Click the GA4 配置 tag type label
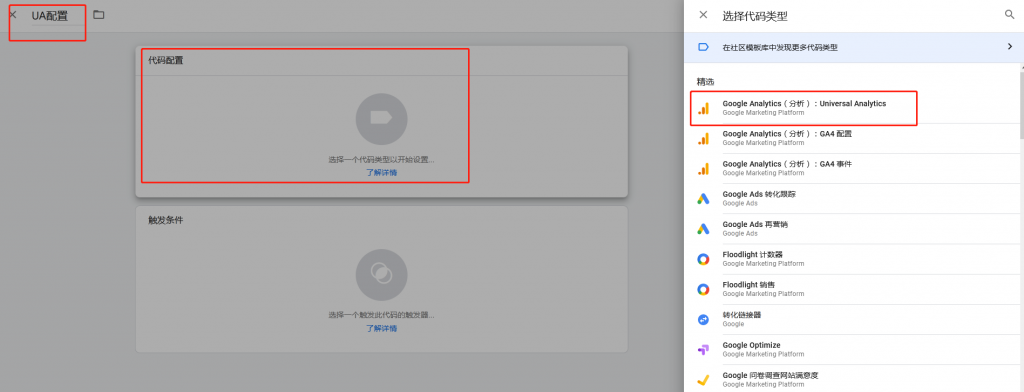 [x=787, y=134]
